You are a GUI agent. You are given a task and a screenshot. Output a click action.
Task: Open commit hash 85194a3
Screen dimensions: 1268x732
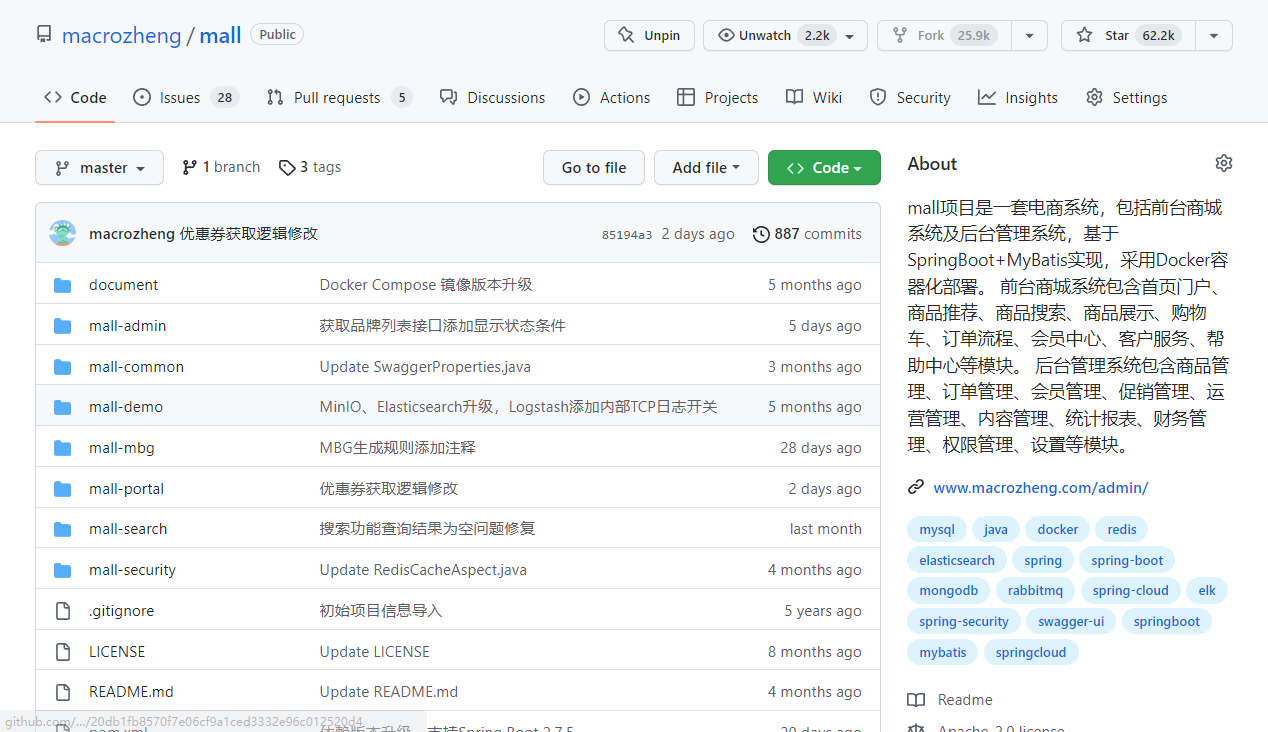(627, 235)
